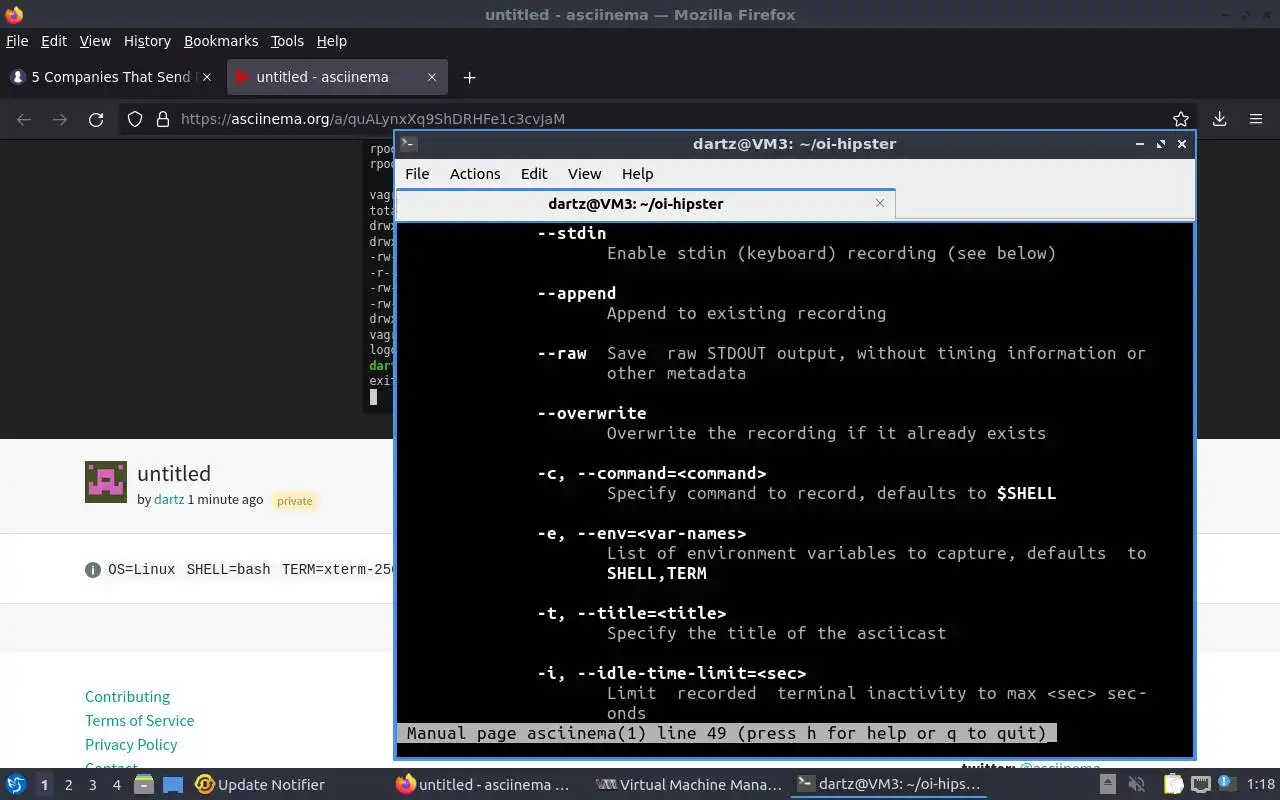Open the Terms of Service link
1280x800 pixels.
coord(139,721)
